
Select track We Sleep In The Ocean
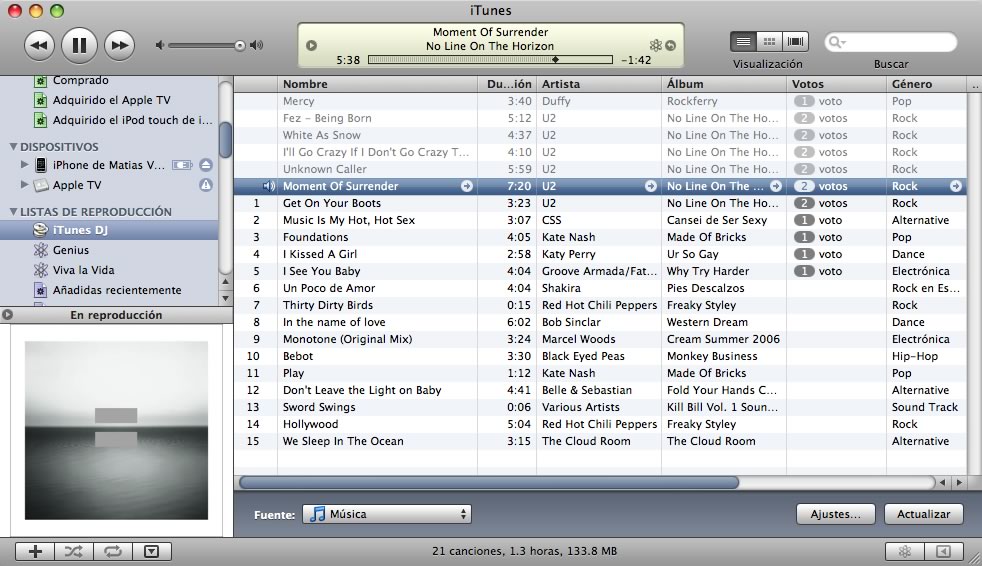600,441
